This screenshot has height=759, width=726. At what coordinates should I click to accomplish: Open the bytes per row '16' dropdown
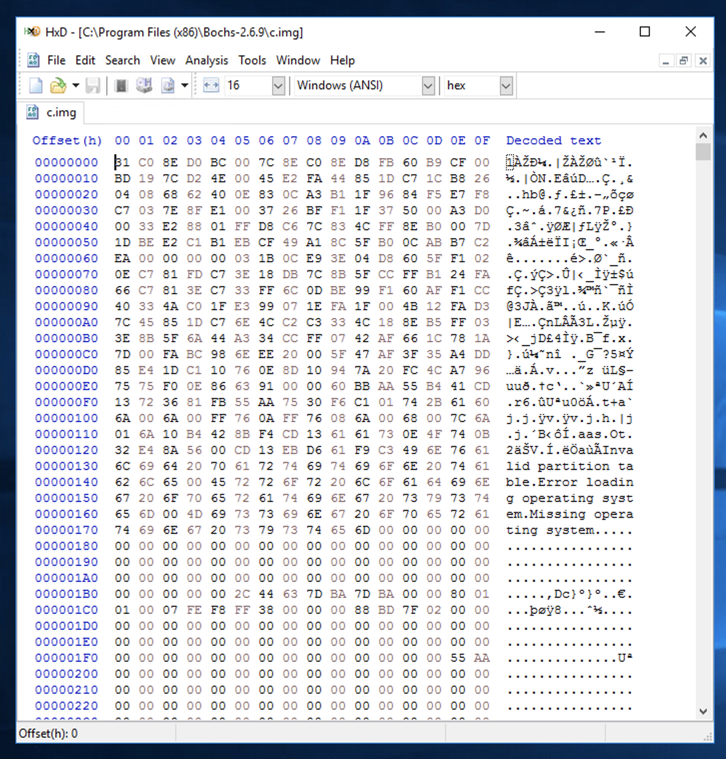pos(278,86)
